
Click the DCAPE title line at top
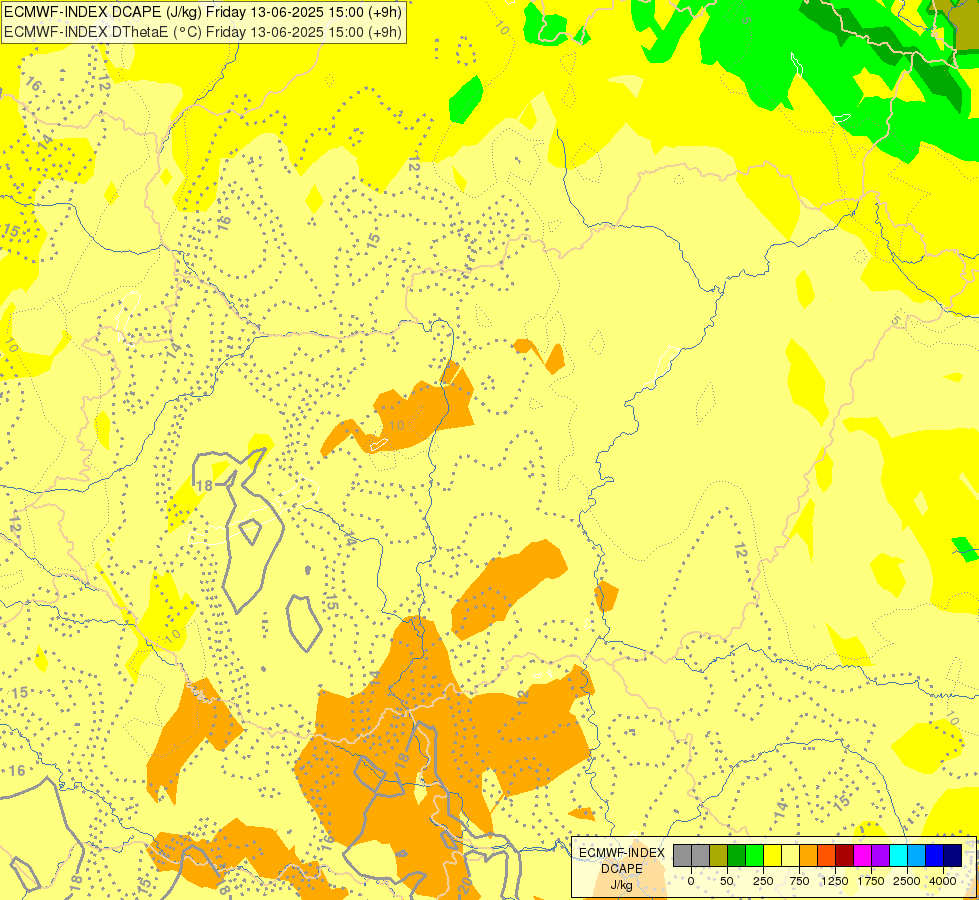click(202, 11)
